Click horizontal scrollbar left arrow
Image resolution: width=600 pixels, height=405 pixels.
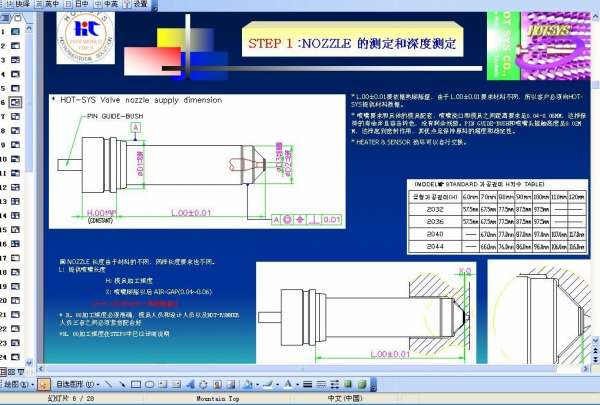click(41, 369)
